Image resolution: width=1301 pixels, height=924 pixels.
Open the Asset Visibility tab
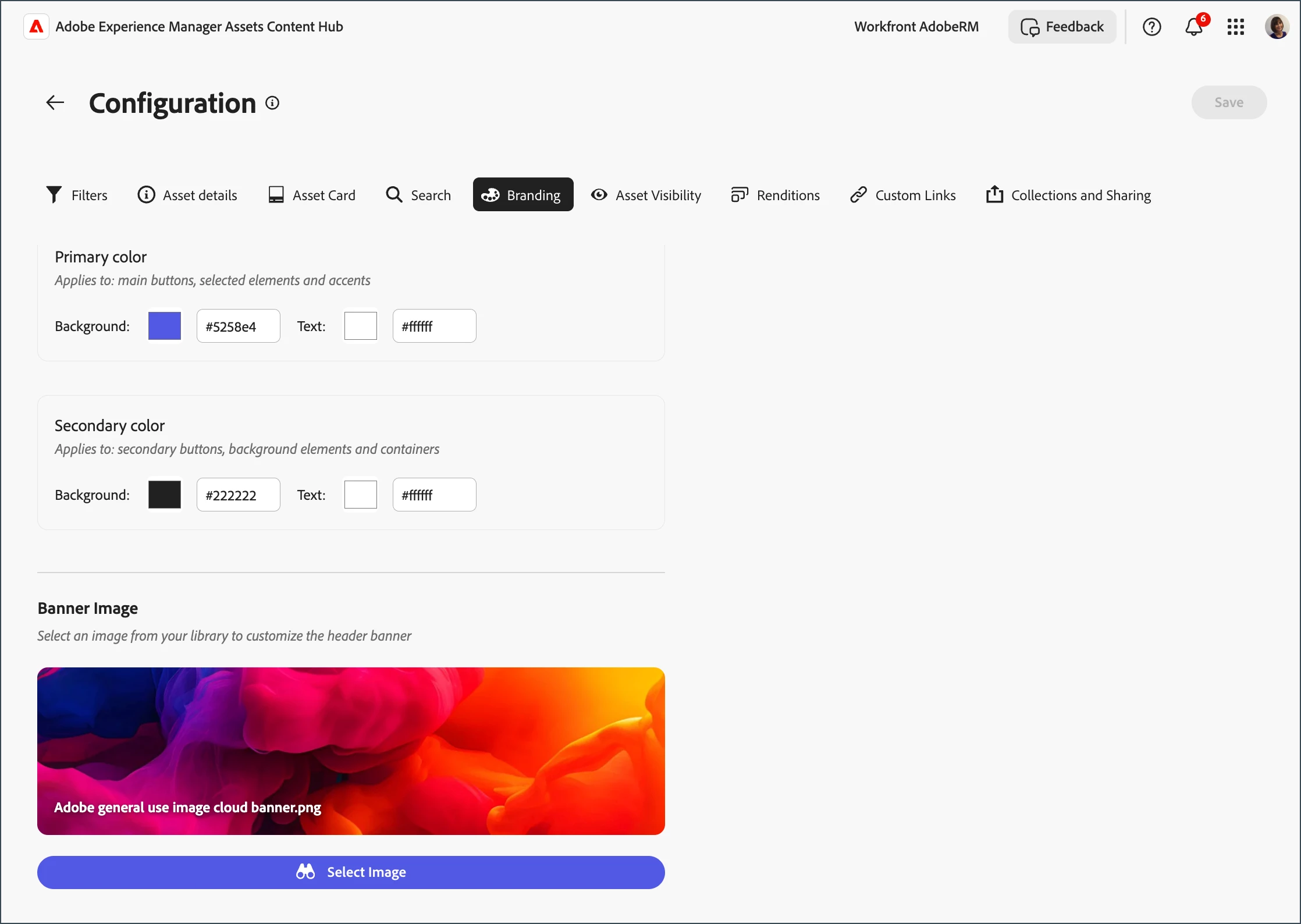pos(646,195)
